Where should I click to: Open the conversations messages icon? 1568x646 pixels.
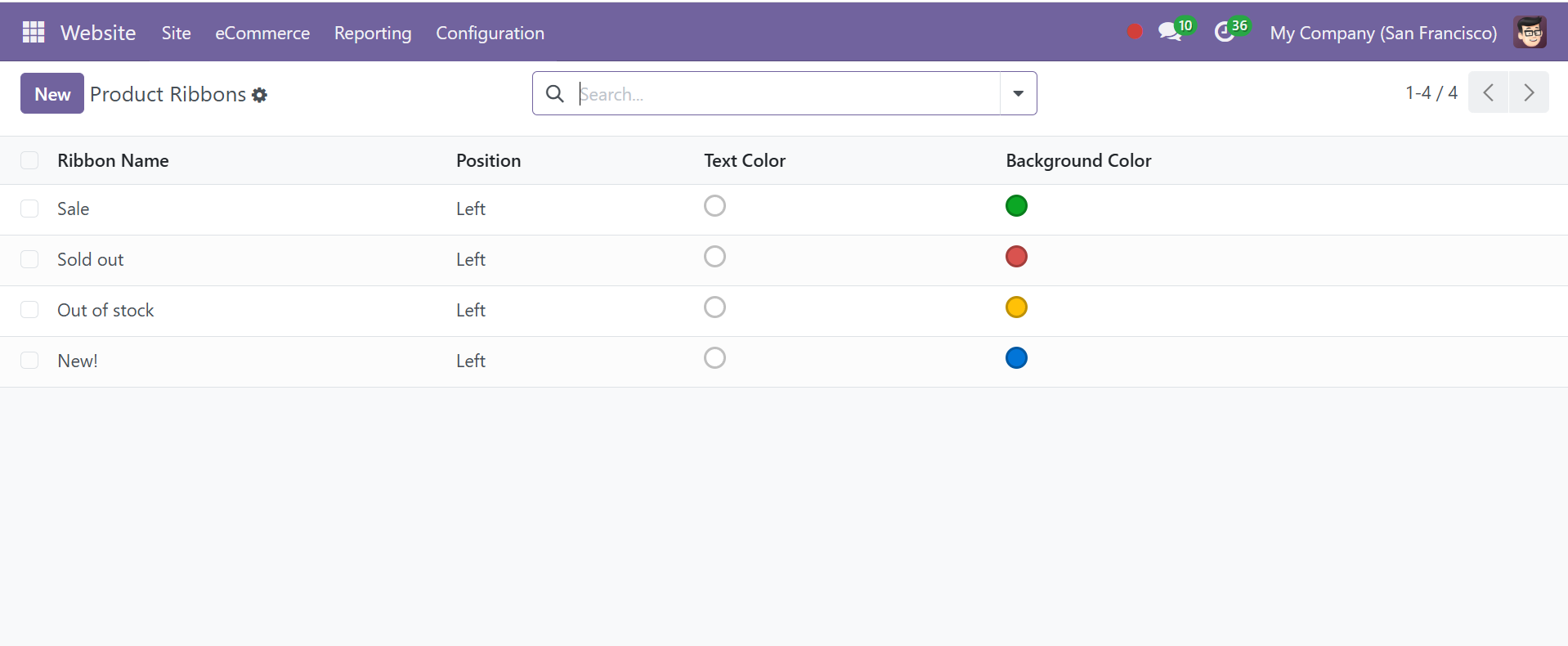point(1171,32)
